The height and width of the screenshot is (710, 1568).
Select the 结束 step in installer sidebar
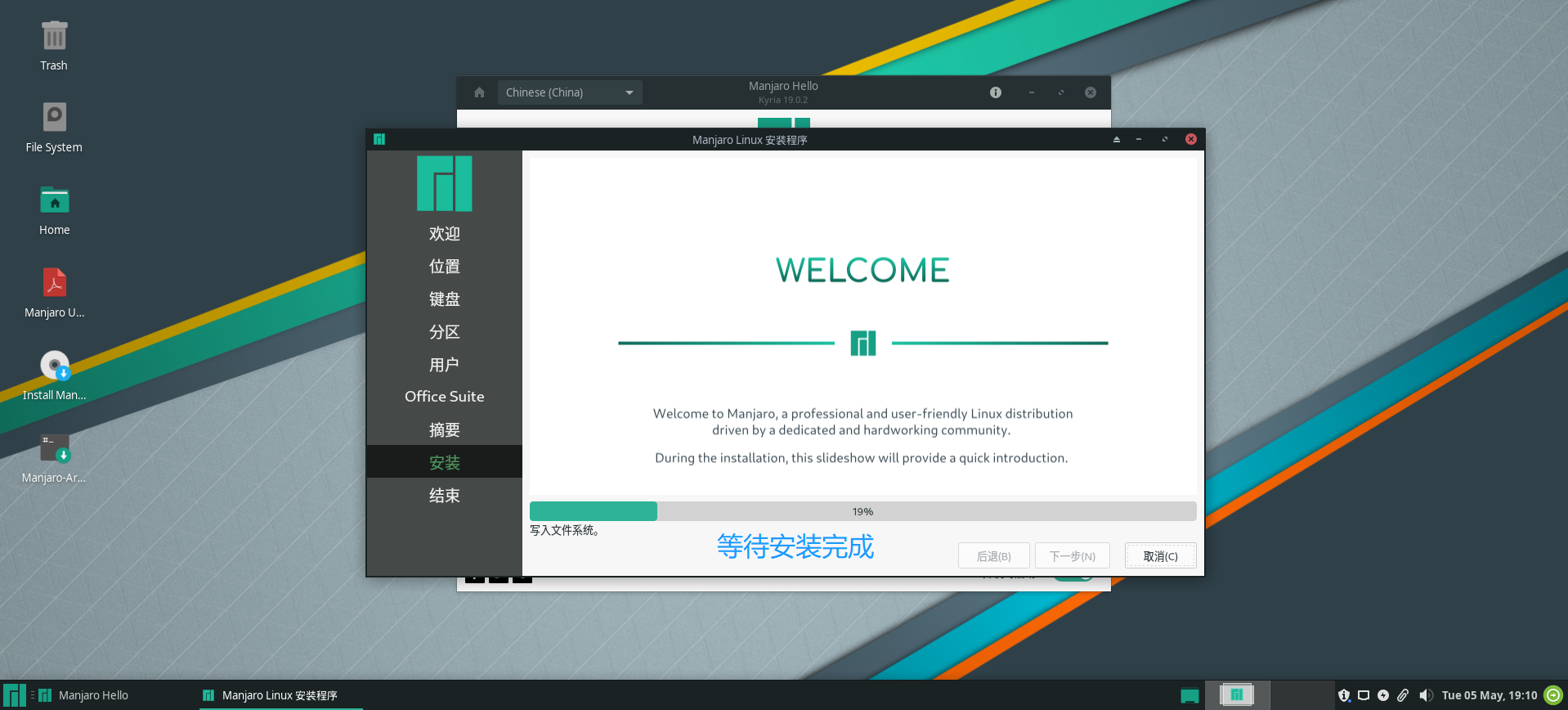[x=445, y=496]
